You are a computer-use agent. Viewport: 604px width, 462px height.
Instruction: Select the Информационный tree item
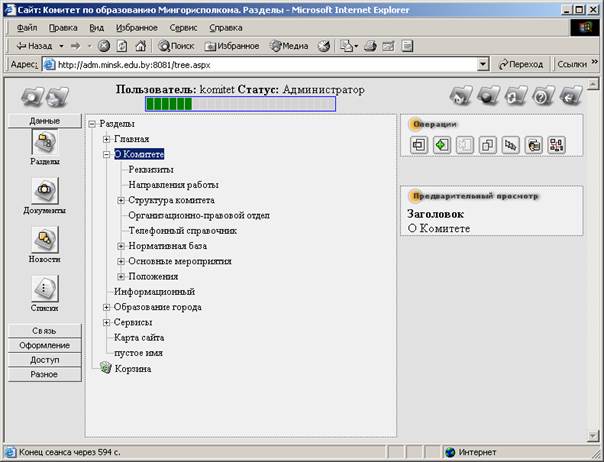pyautogui.click(x=154, y=292)
